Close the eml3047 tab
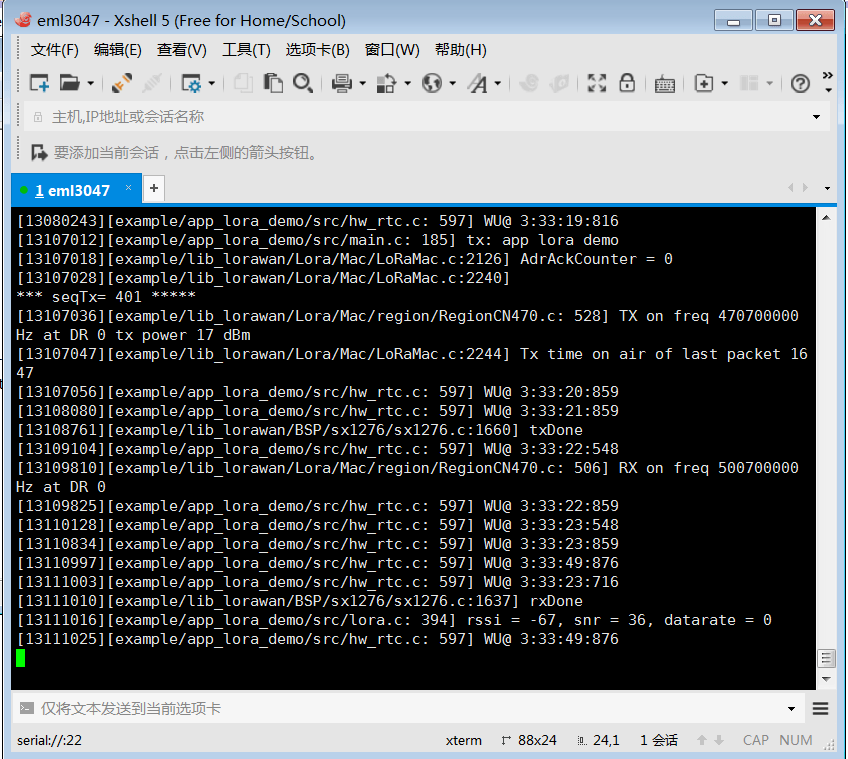The image size is (848, 759). tap(128, 188)
